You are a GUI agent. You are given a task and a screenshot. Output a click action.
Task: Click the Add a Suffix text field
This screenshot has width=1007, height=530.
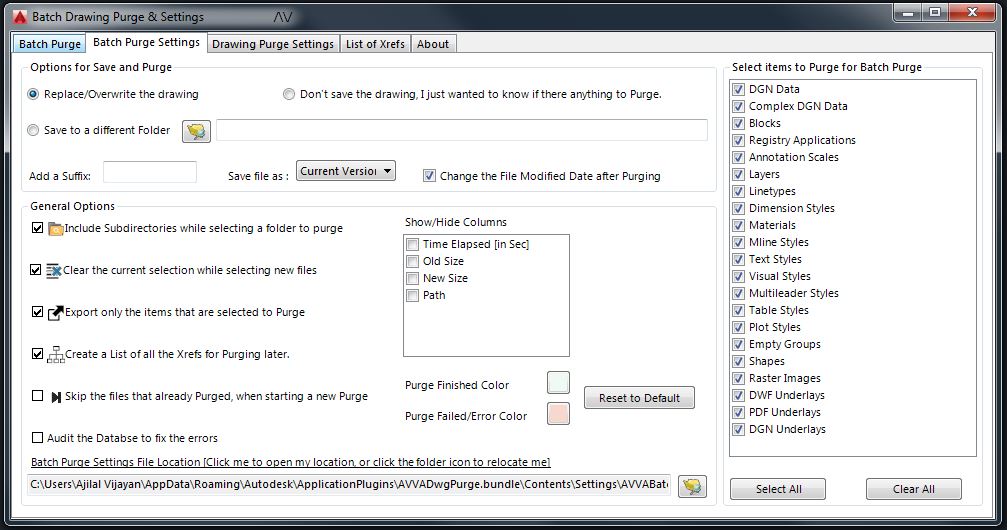point(150,172)
